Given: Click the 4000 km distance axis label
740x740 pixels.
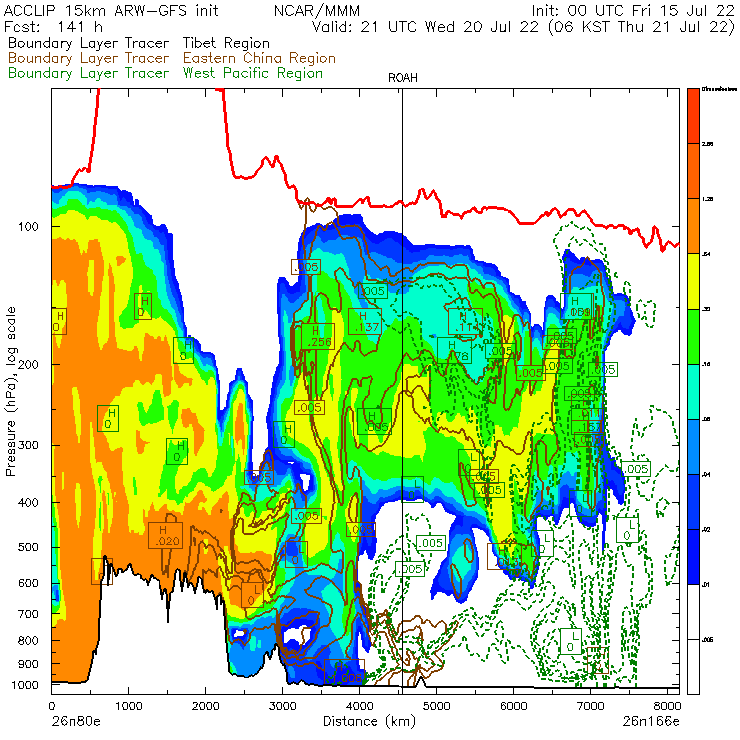Looking at the screenshot, I should pyautogui.click(x=359, y=706).
